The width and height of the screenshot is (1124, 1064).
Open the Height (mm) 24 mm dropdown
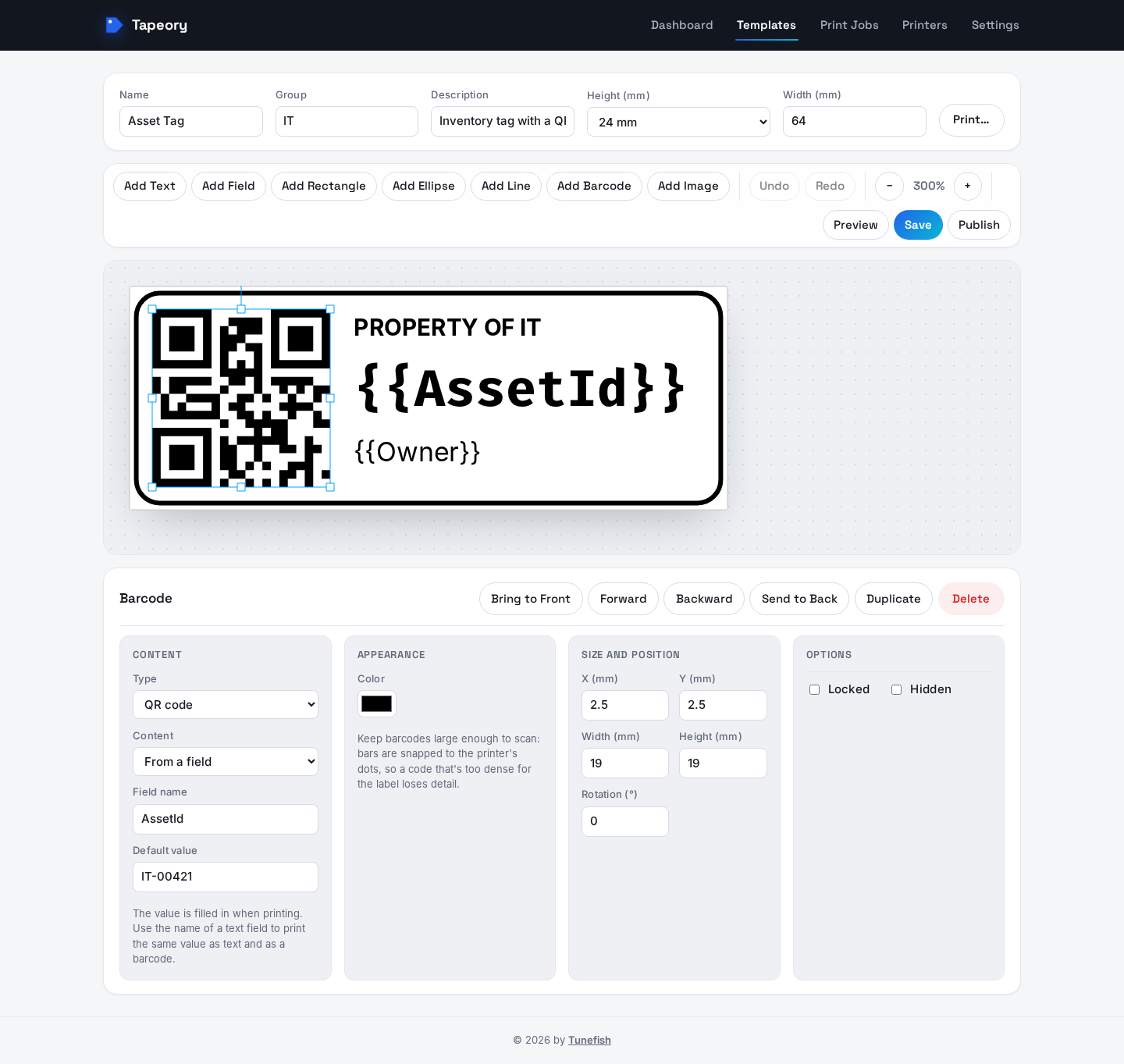click(678, 122)
